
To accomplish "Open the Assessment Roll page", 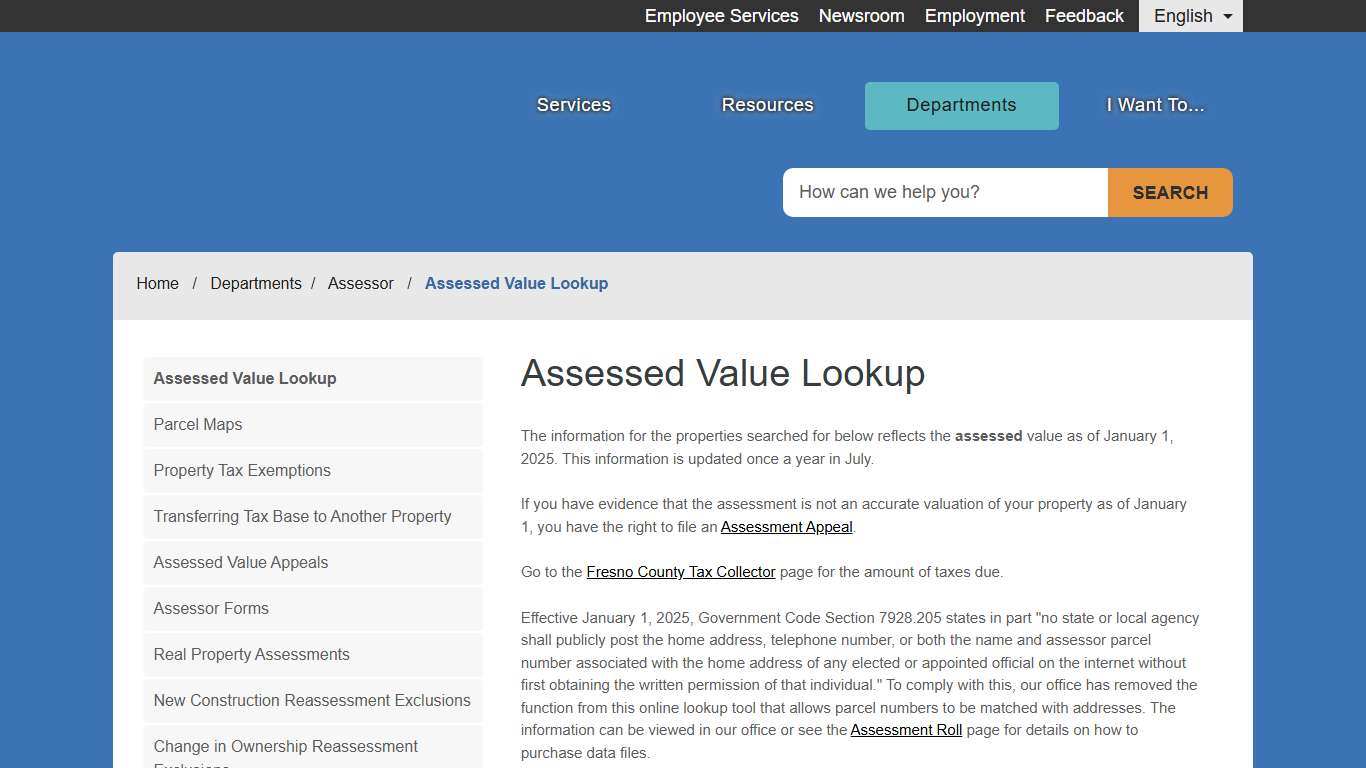I will point(905,730).
